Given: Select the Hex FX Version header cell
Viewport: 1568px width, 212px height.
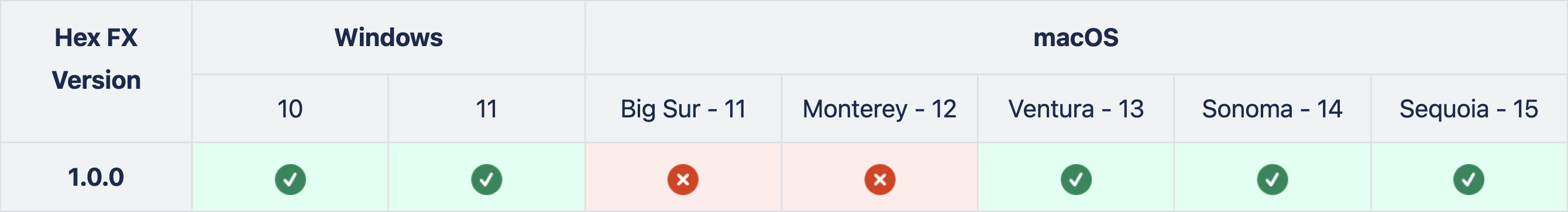Looking at the screenshot, I should (x=96, y=72).
